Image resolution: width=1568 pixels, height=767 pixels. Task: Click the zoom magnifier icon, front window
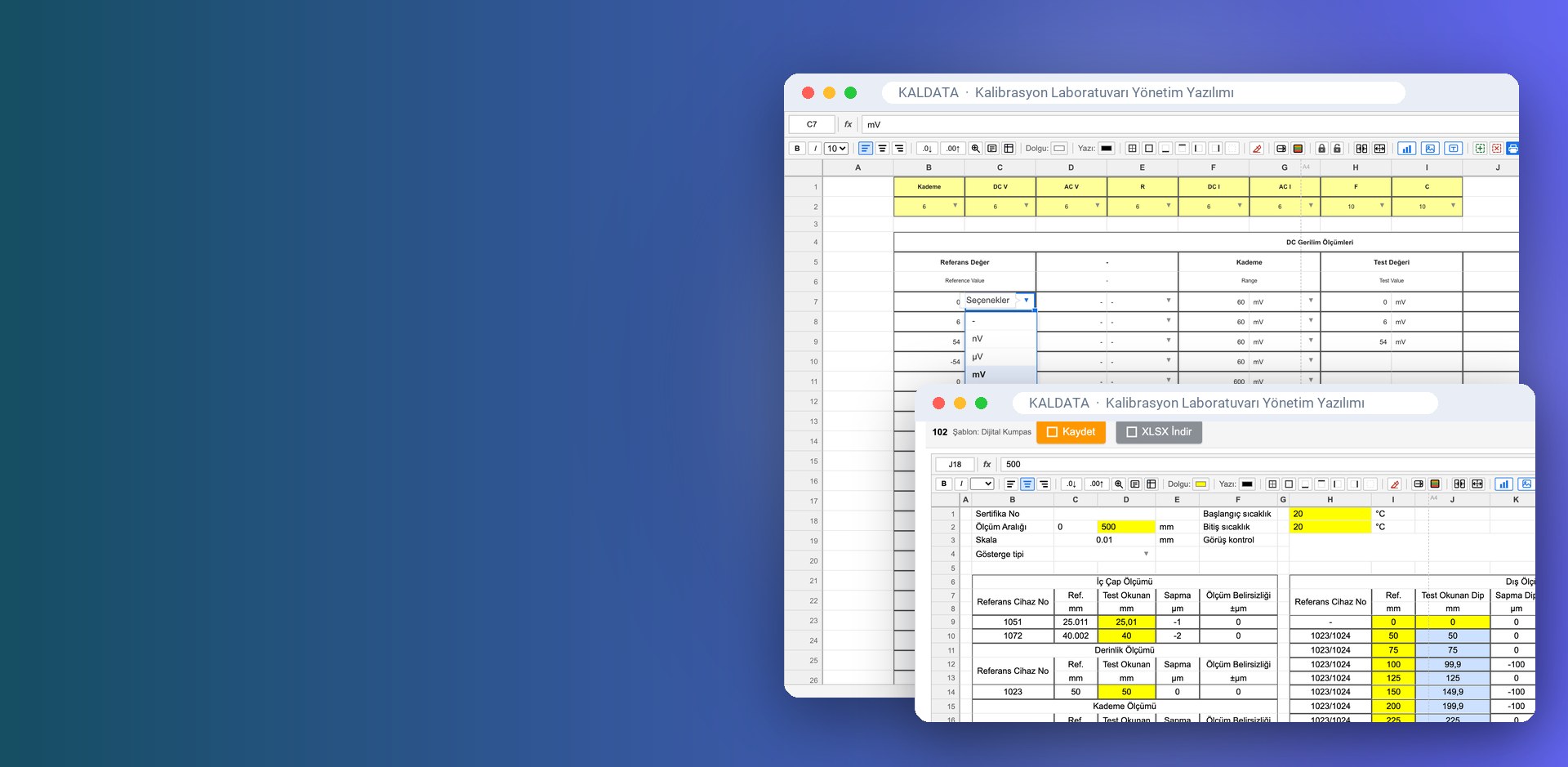1119,484
